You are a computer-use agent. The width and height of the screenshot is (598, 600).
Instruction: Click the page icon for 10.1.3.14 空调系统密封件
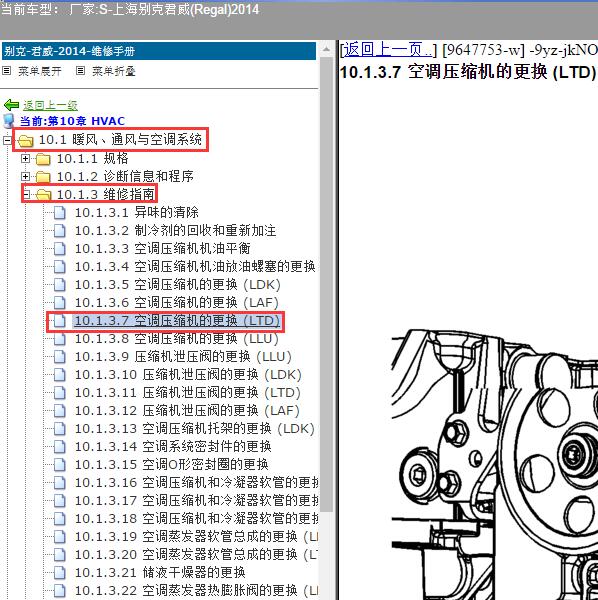[59, 447]
